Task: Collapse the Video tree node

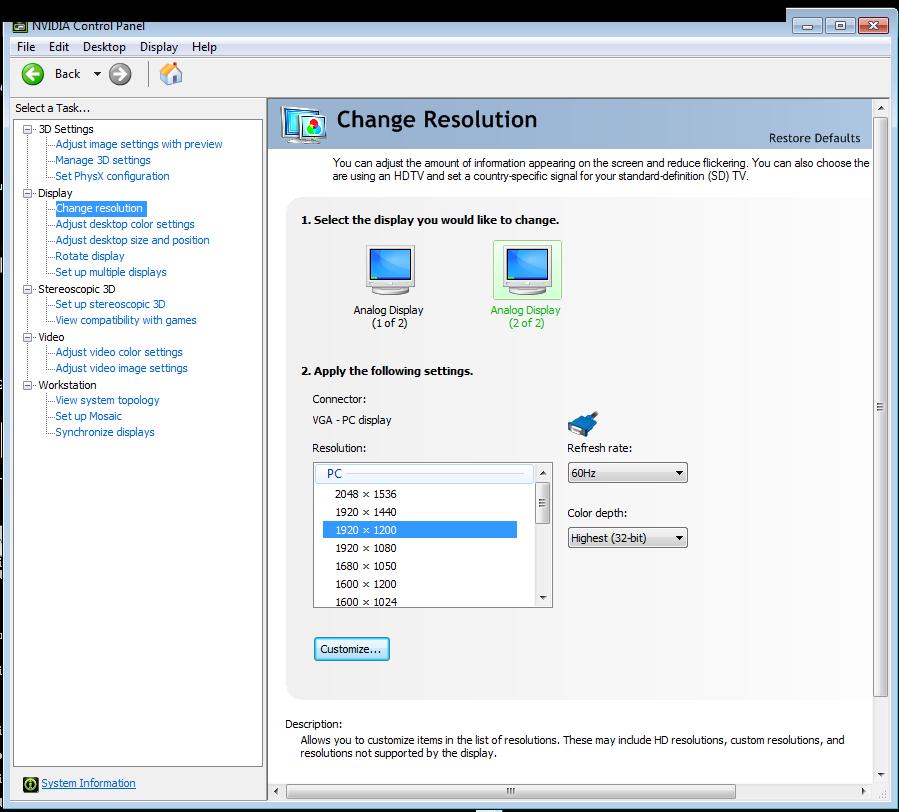Action: click(x=27, y=338)
